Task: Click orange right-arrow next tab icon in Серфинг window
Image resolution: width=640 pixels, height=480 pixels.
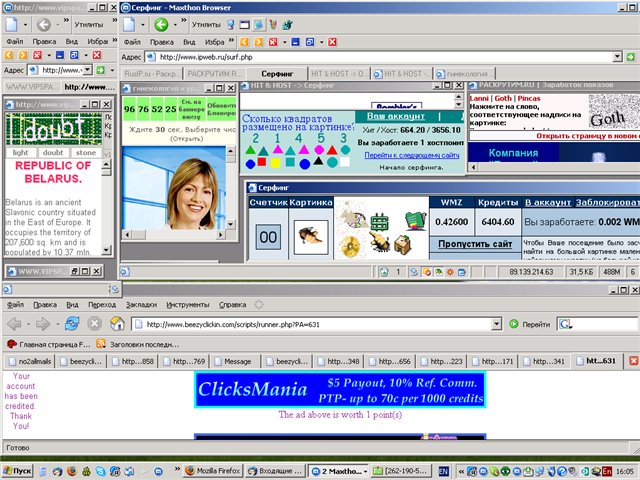Action: point(259,42)
